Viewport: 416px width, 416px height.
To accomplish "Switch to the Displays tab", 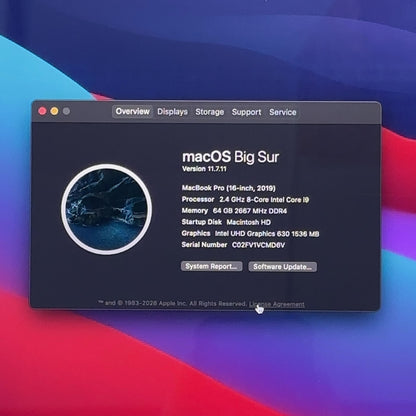I will coord(172,112).
